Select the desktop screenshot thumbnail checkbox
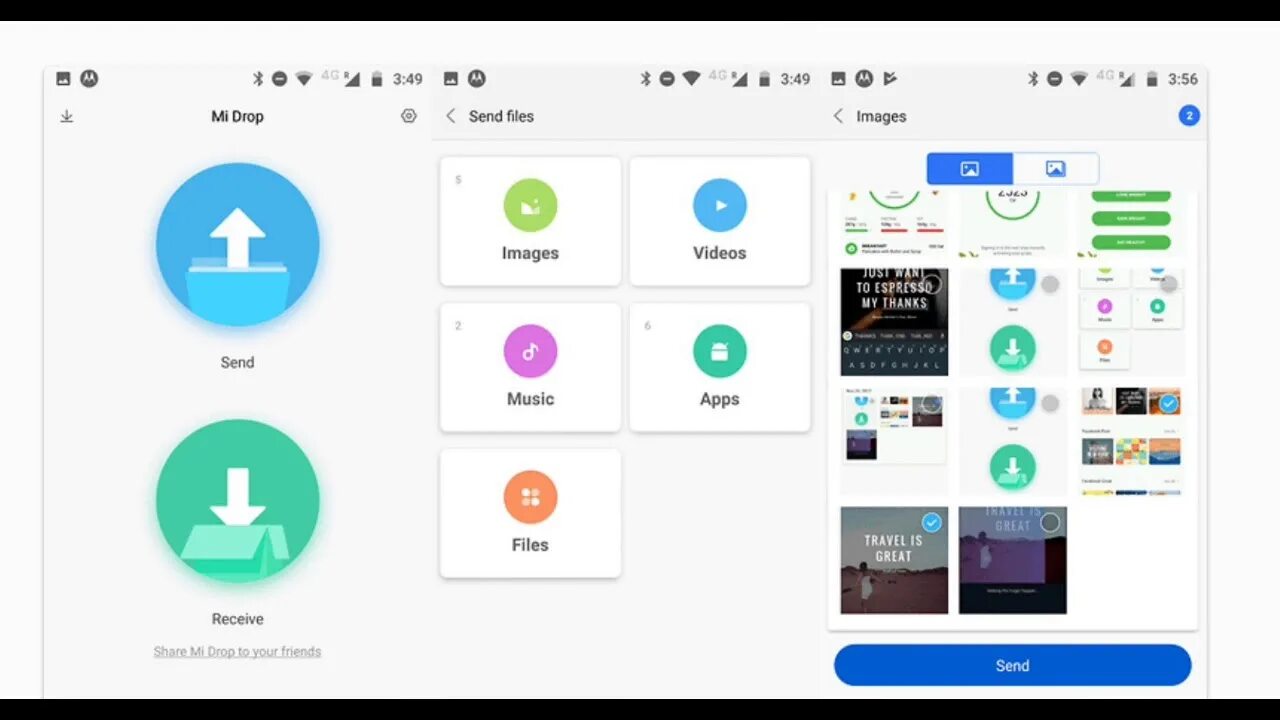The height and width of the screenshot is (720, 1280). (932, 404)
